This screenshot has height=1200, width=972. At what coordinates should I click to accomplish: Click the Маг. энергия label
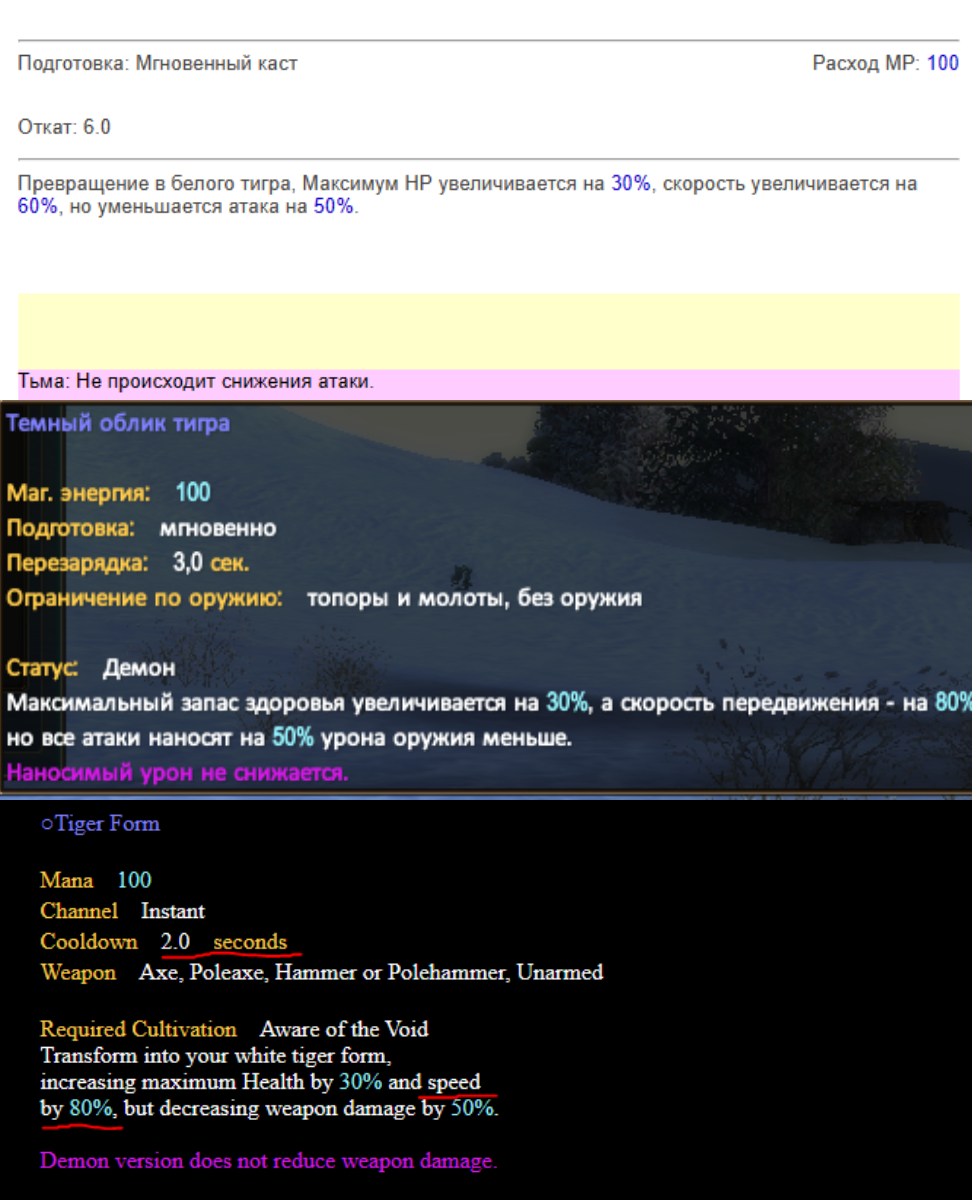coord(79,492)
